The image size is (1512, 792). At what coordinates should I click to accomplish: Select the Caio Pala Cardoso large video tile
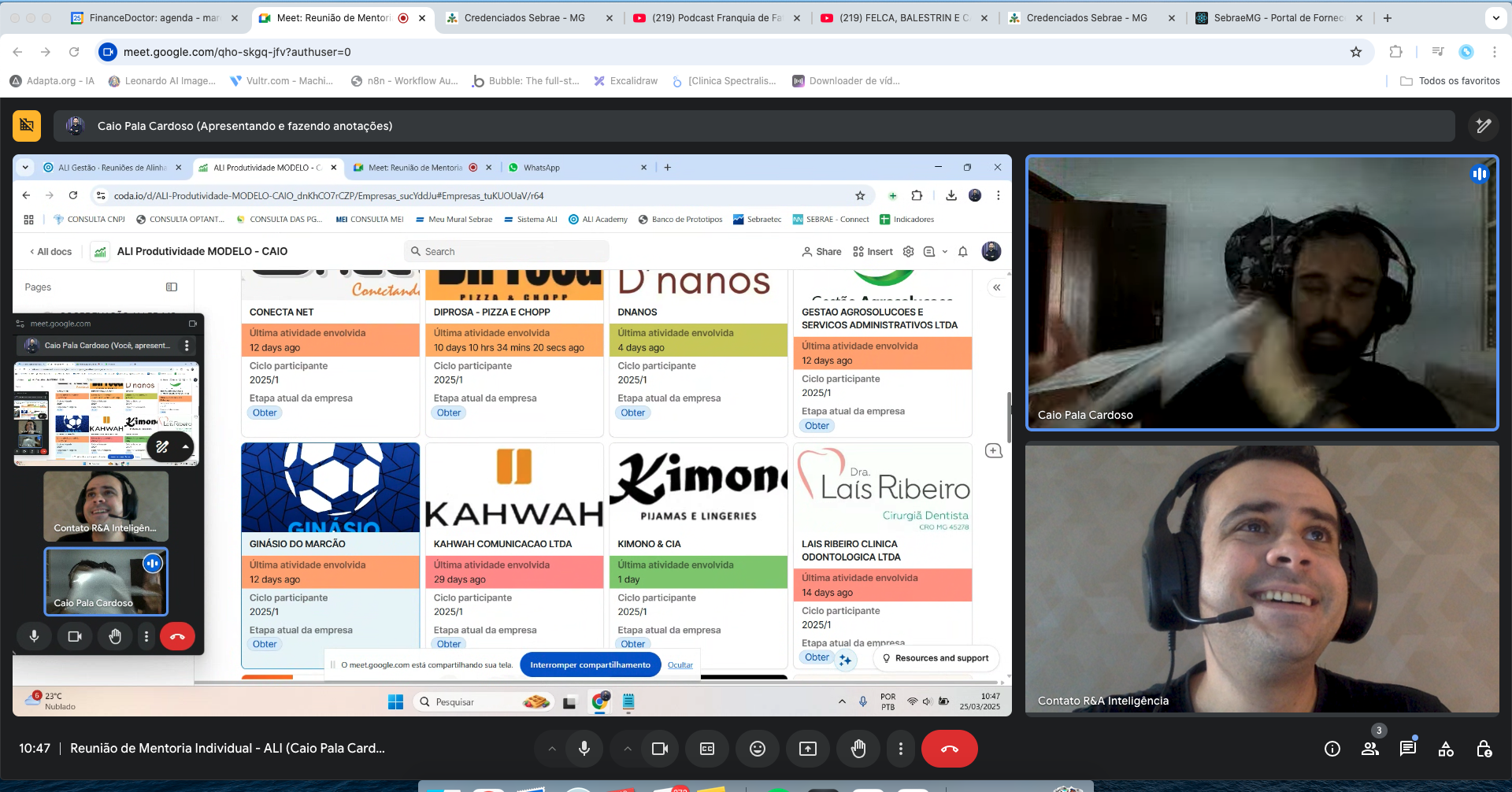pyautogui.click(x=1262, y=293)
